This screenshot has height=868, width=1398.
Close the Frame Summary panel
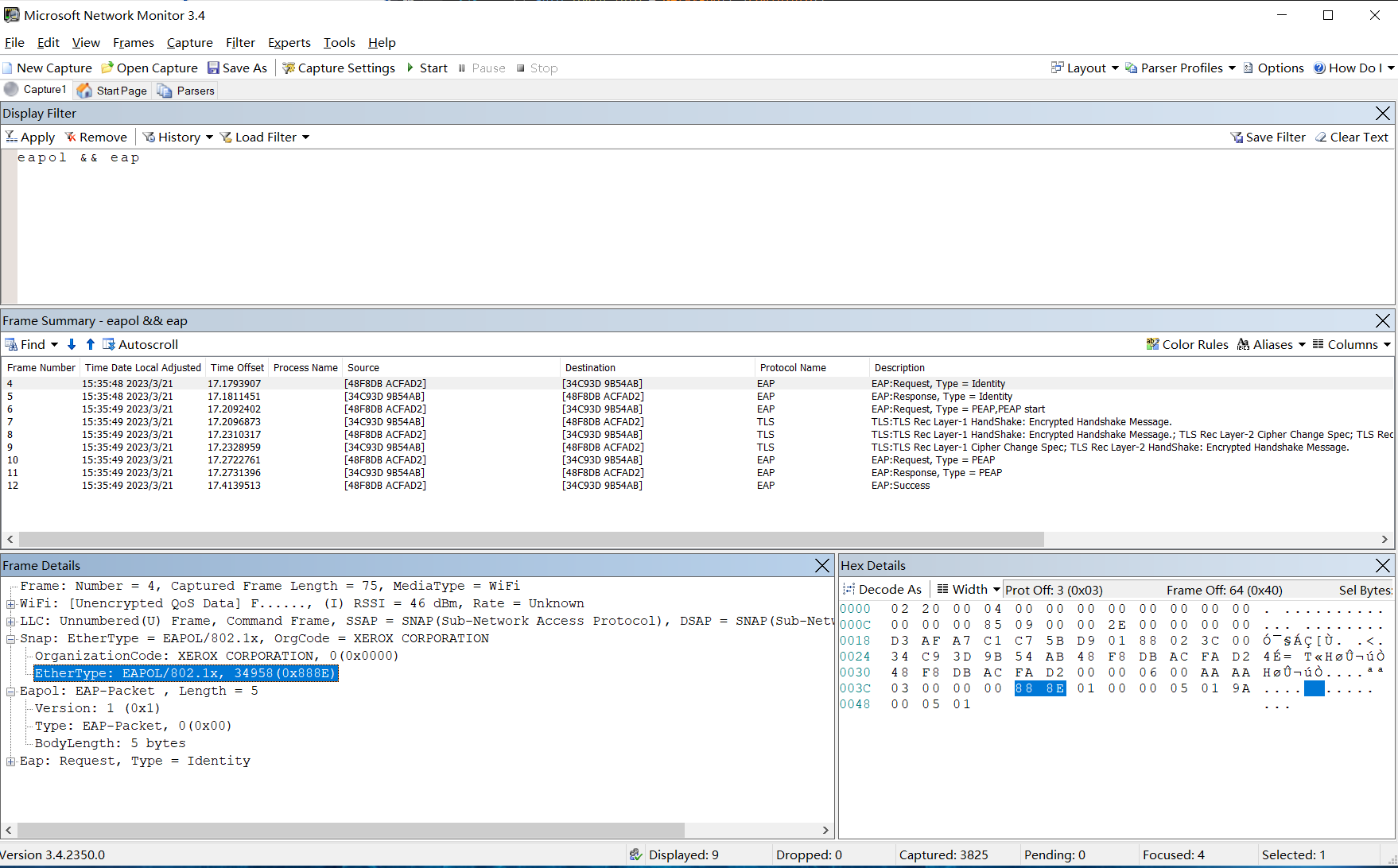coord(1383,321)
